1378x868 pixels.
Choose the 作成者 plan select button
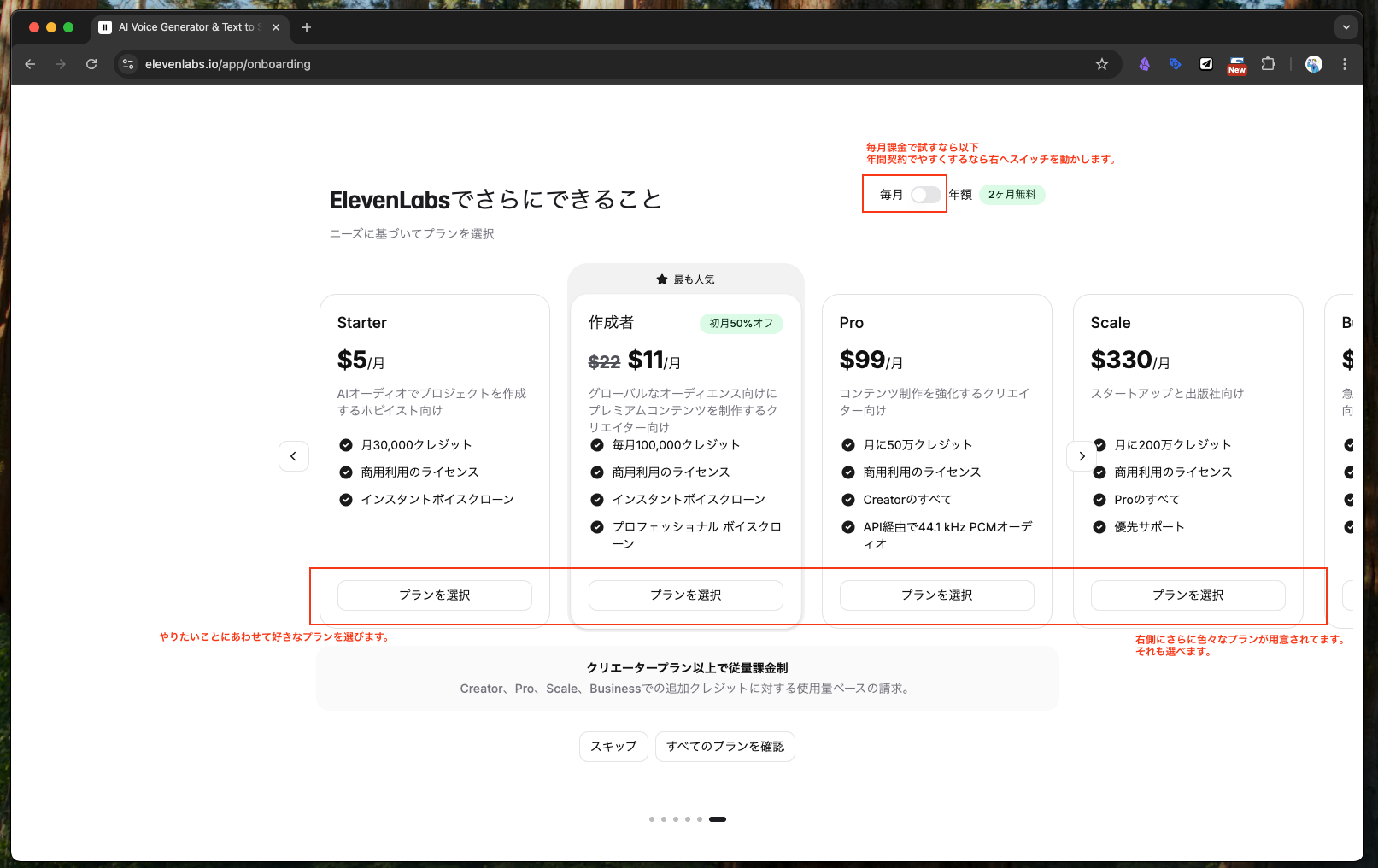coord(685,595)
